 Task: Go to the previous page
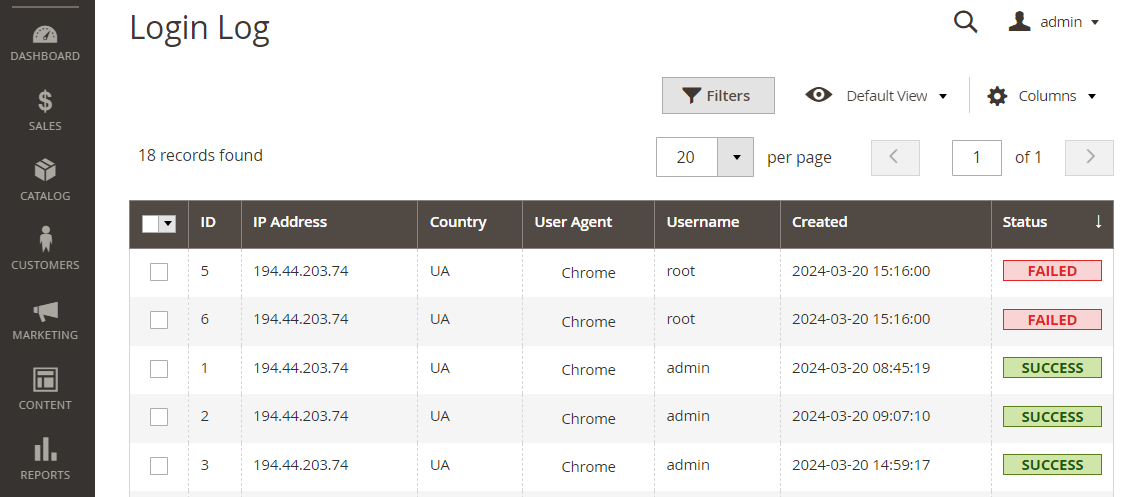[x=895, y=157]
